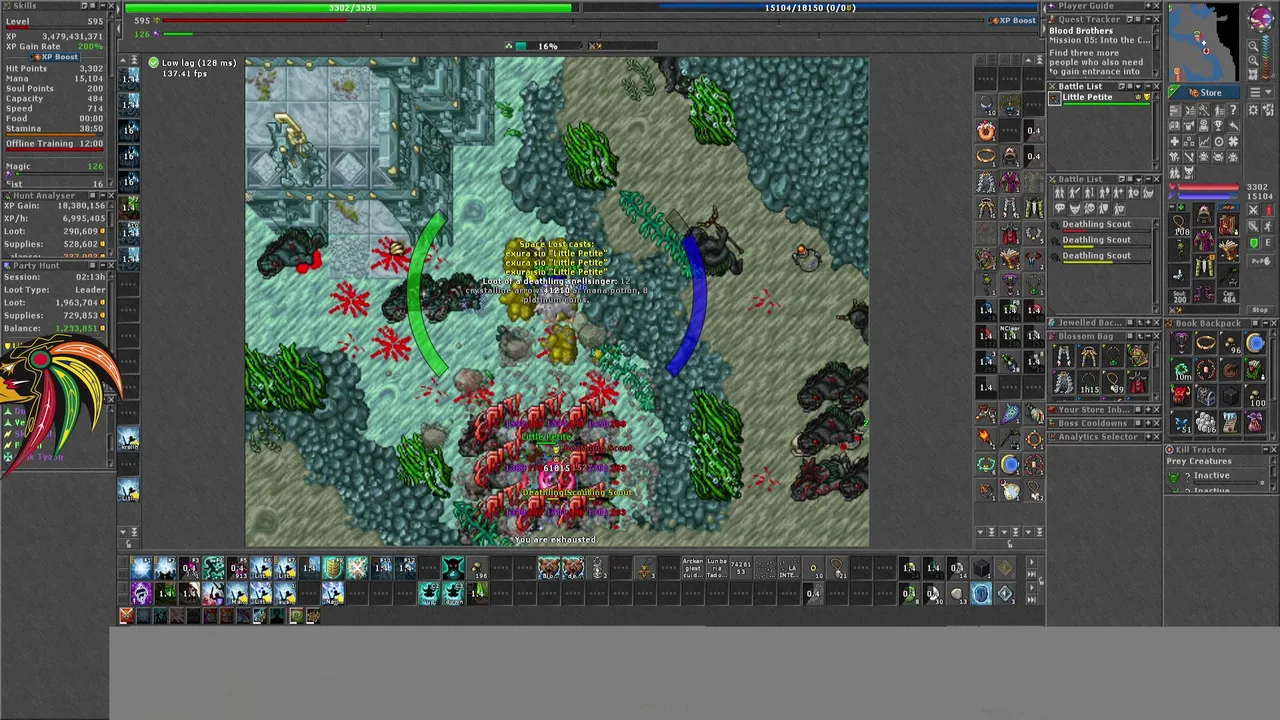
Task: Toggle speech-bubble filter in lower Battle List
Action: tap(1059, 208)
